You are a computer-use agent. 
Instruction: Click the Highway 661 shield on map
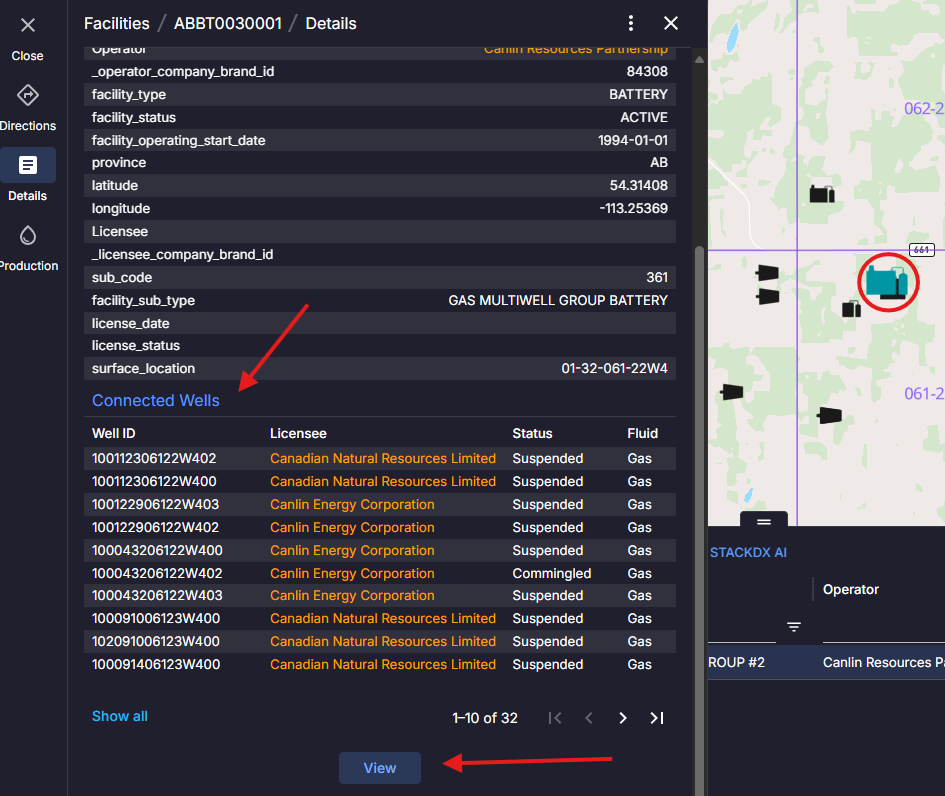point(921,249)
